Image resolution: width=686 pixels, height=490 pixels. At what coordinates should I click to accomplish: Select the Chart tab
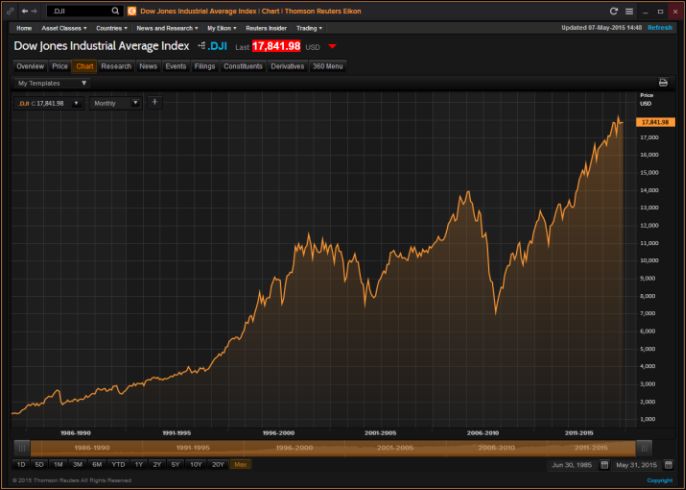pos(85,66)
